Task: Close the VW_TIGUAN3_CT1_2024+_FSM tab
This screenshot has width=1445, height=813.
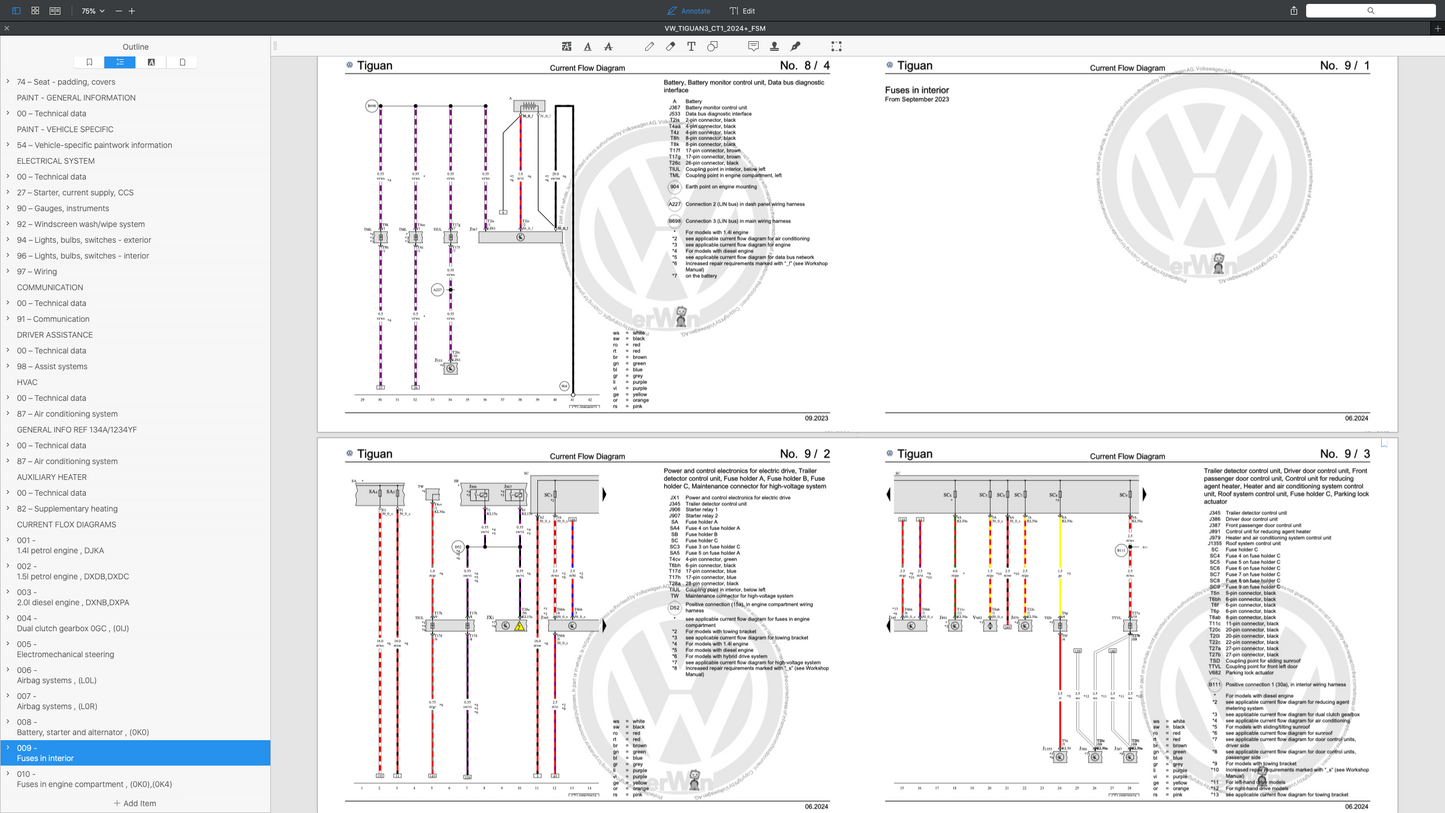Action: click(x=7, y=28)
